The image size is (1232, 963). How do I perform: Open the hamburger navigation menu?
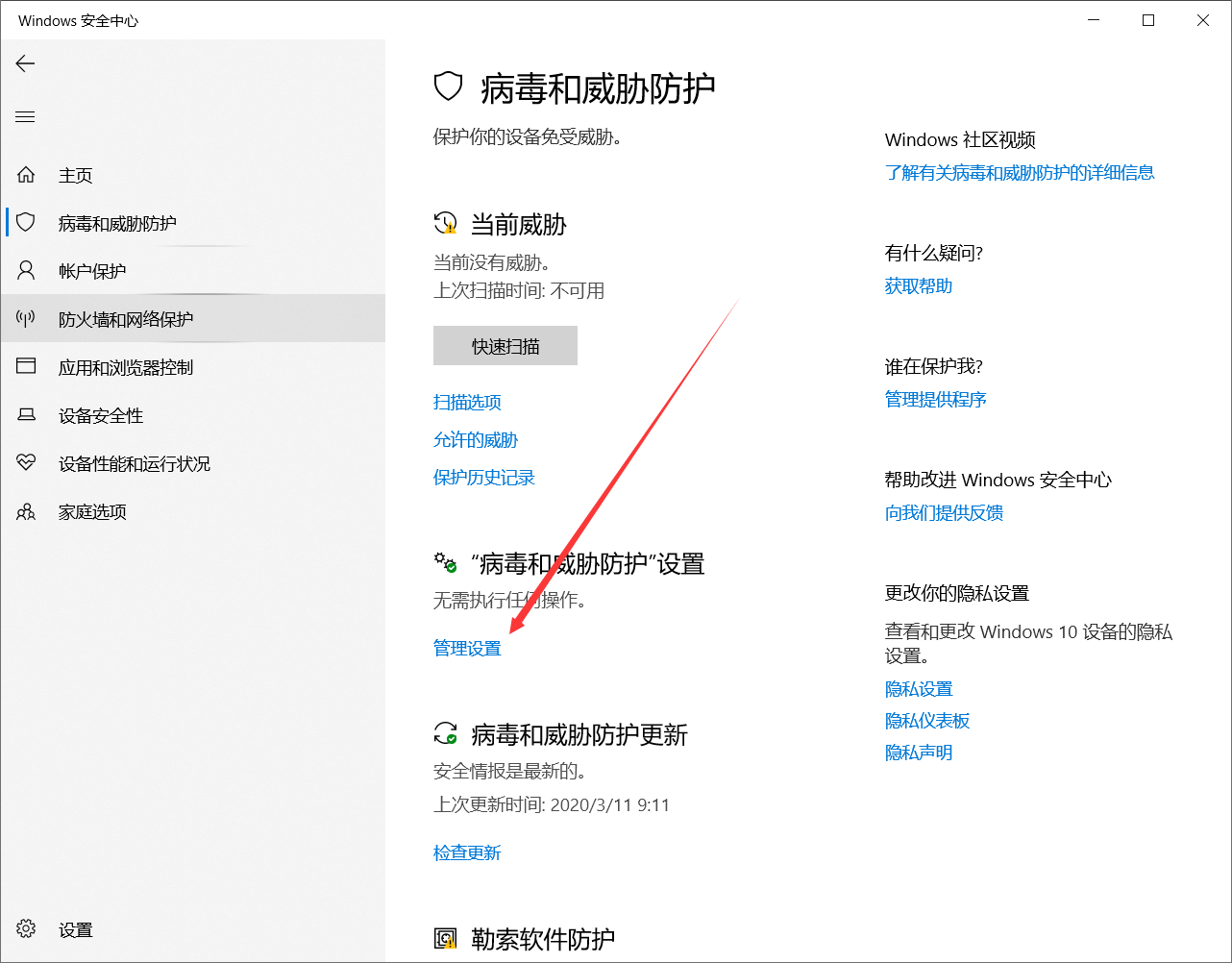(x=25, y=117)
